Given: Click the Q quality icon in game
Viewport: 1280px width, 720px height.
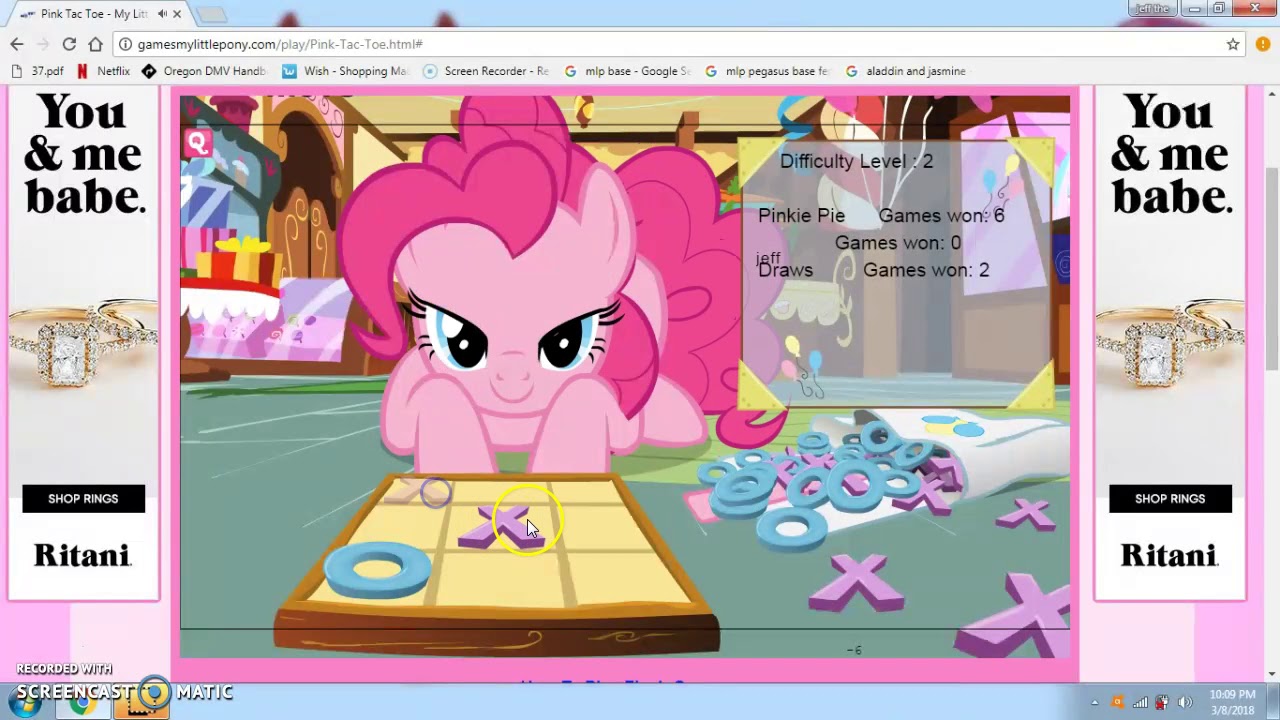Looking at the screenshot, I should (x=197, y=143).
